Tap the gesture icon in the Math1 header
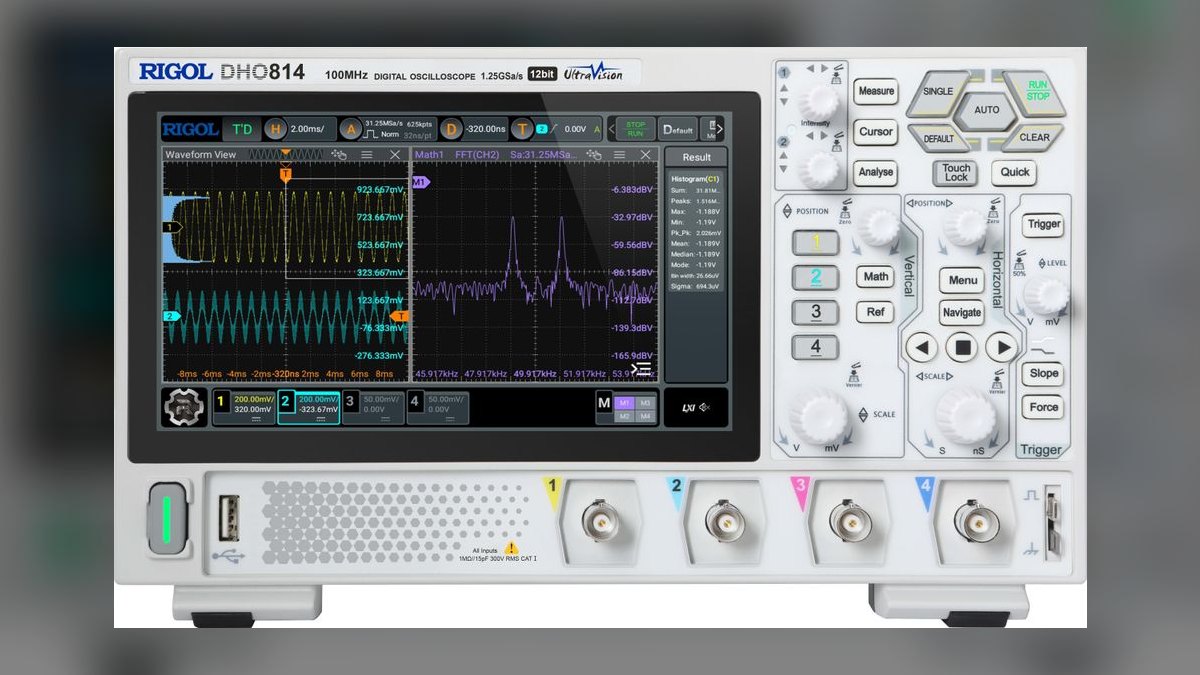Image resolution: width=1200 pixels, height=675 pixels. 594,154
